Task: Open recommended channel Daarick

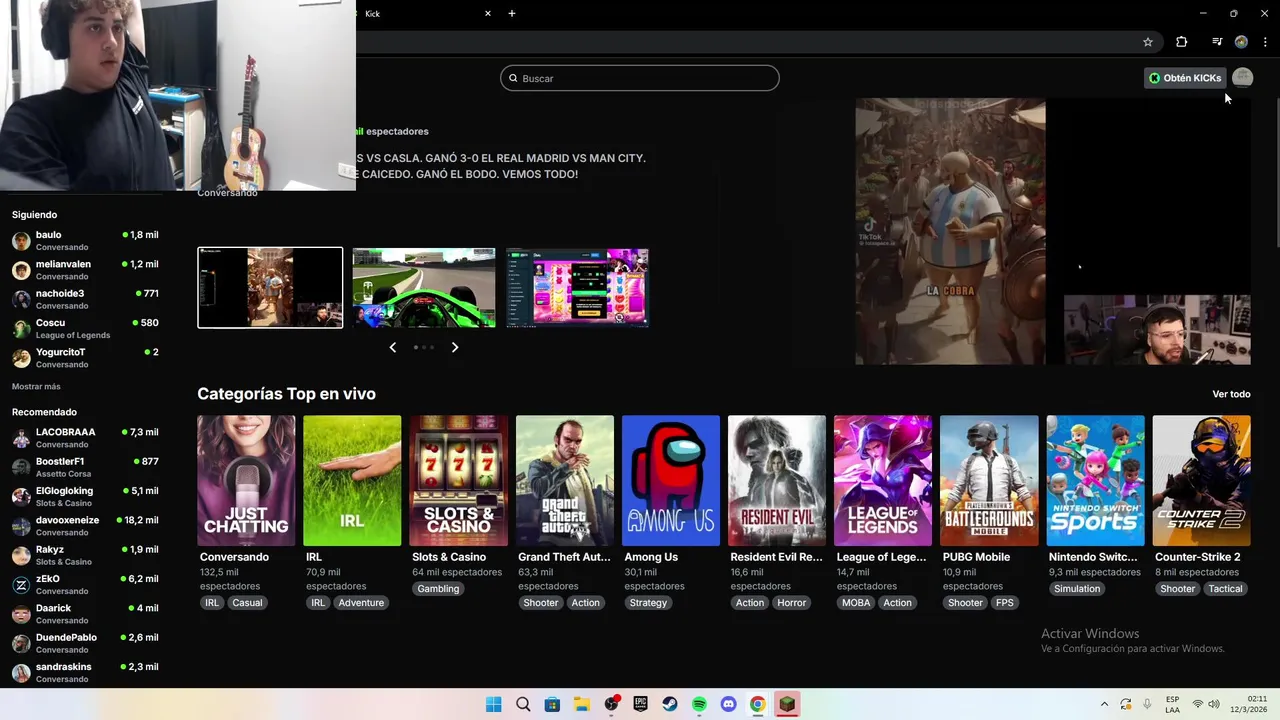Action: 85,614
